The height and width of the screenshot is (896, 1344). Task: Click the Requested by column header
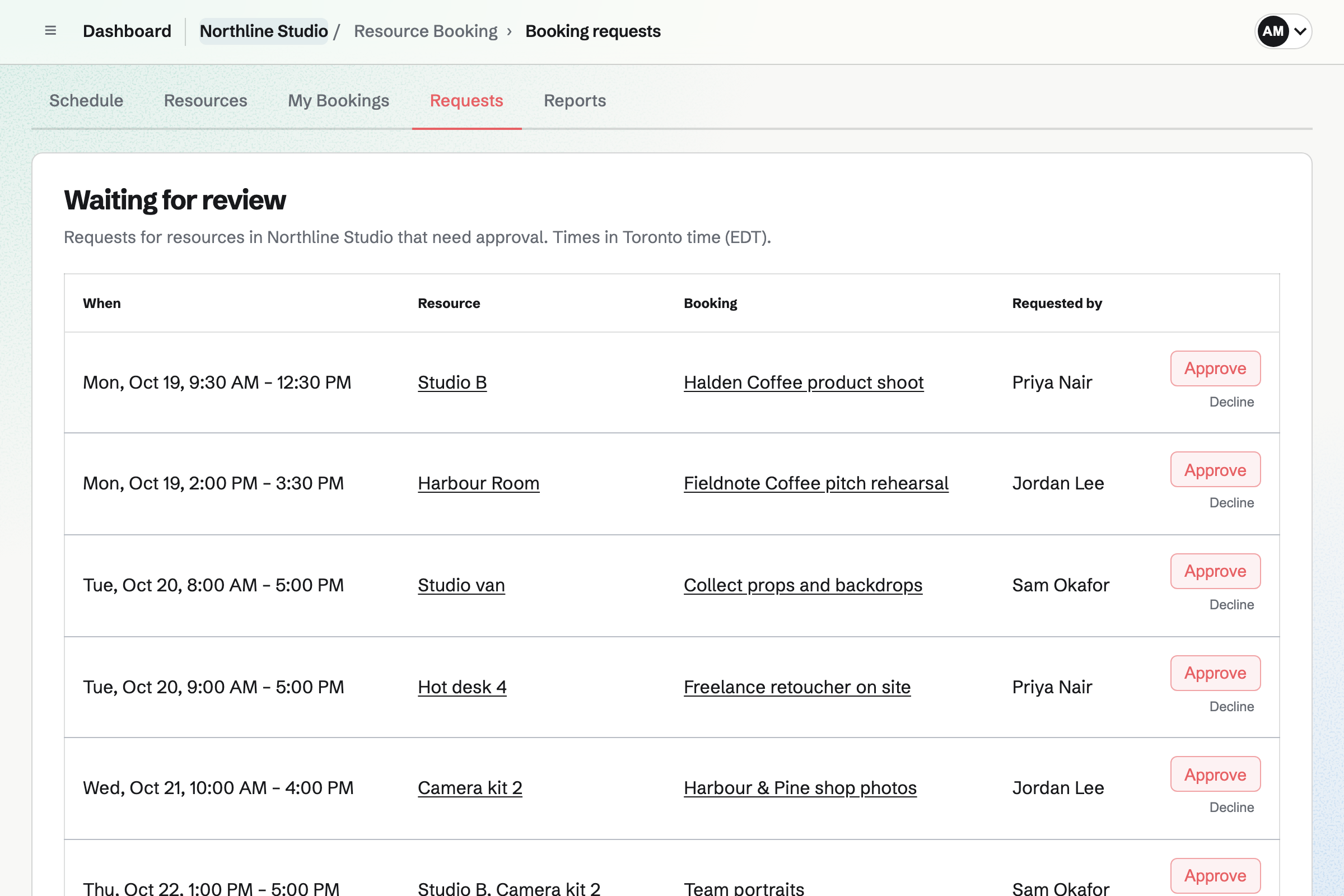pos(1057,304)
